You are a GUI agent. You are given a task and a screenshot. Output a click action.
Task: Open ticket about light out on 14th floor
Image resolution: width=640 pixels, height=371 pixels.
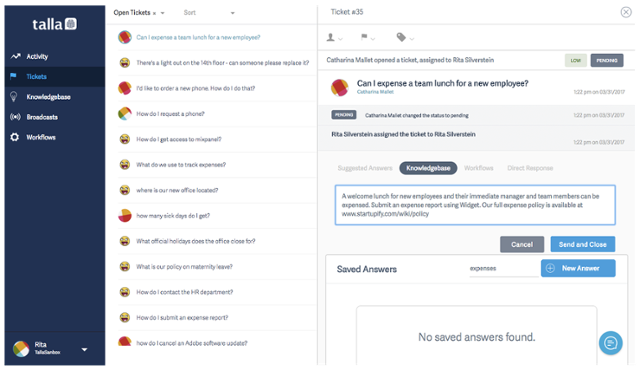222,63
